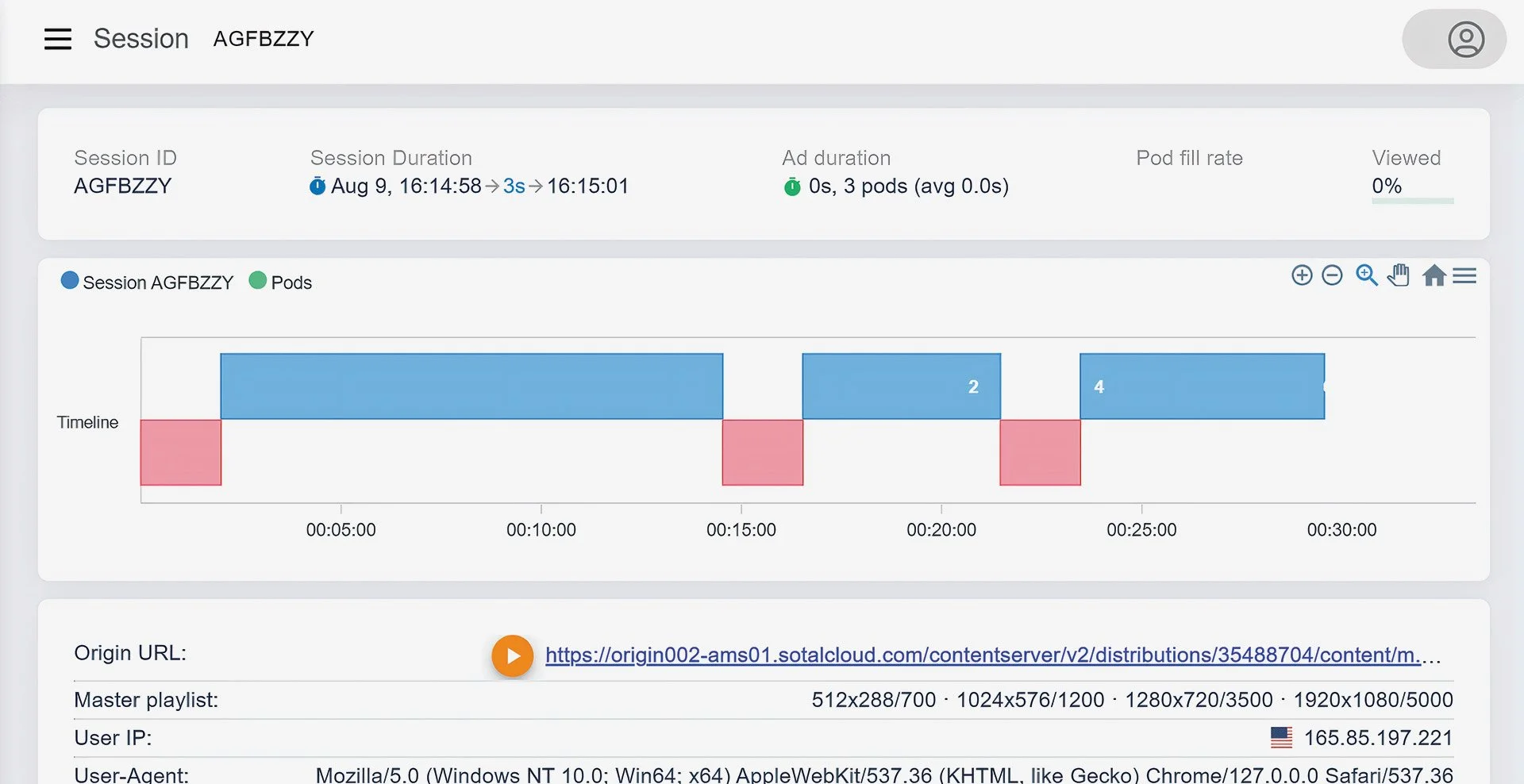Select the blue session bar labeled 4

pyautogui.click(x=1203, y=386)
